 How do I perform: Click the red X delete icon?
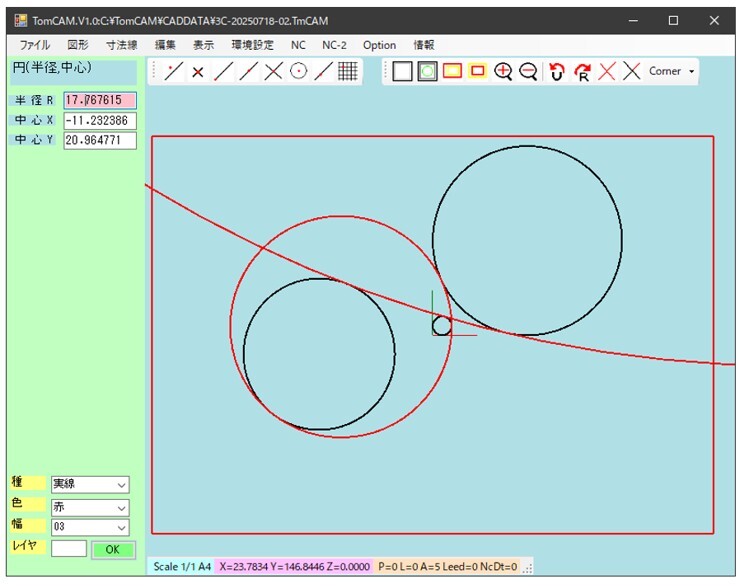(x=606, y=71)
